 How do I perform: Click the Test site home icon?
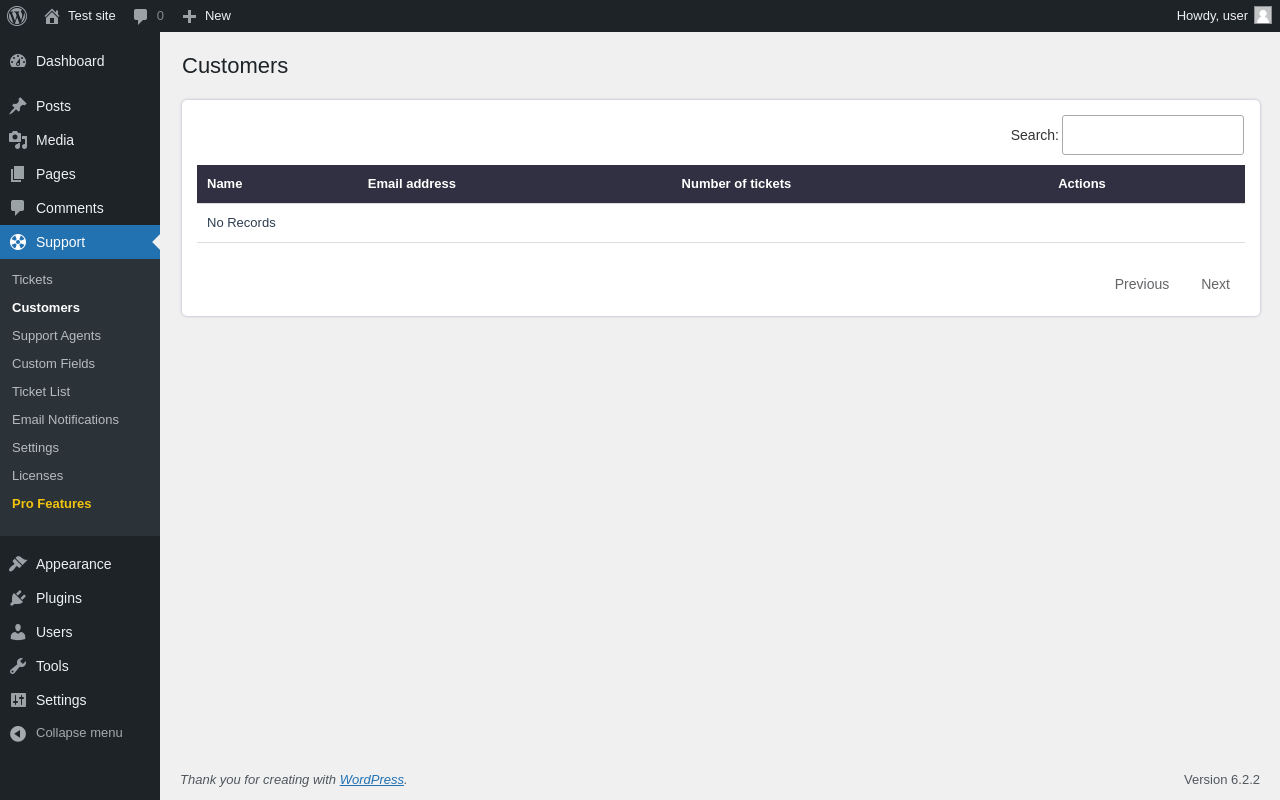[x=52, y=16]
